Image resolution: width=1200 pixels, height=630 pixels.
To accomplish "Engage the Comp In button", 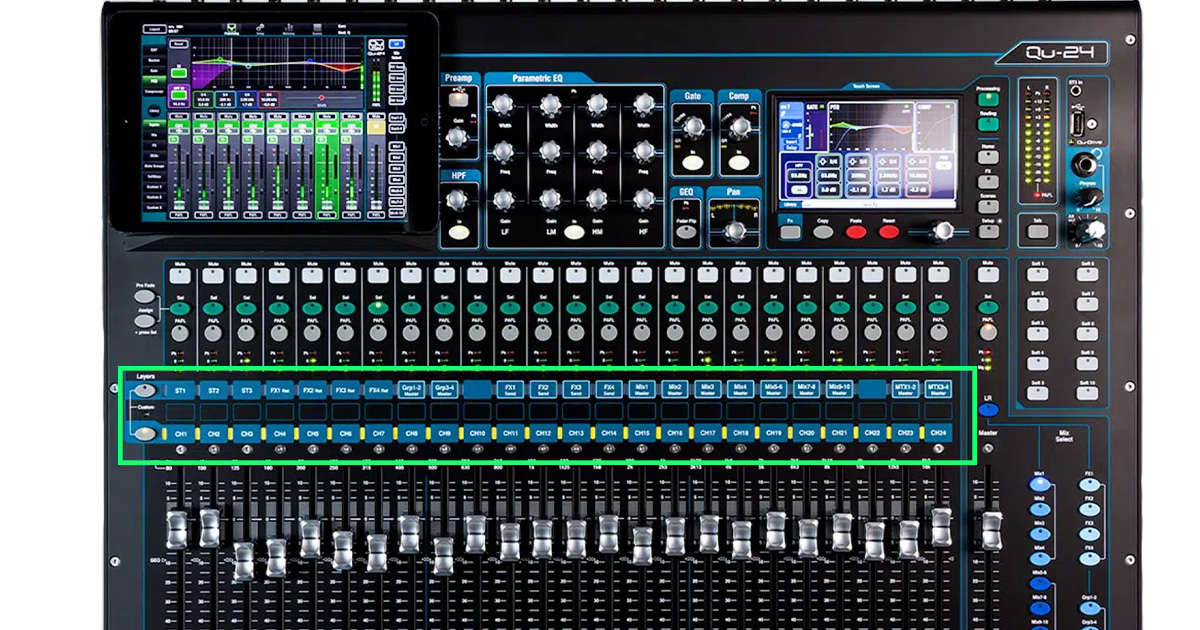I will point(738,162).
